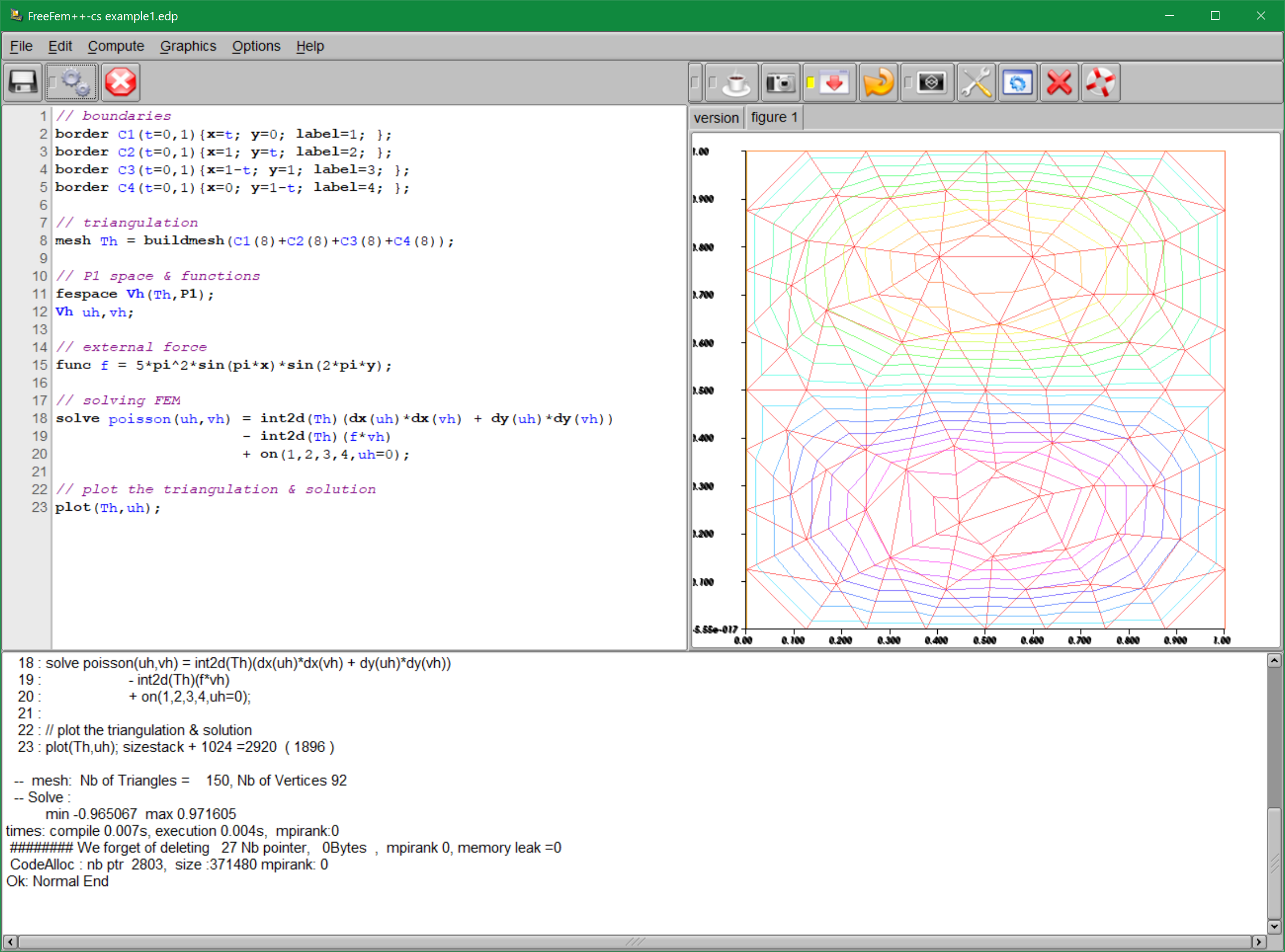Switch to the version tab

tap(716, 118)
